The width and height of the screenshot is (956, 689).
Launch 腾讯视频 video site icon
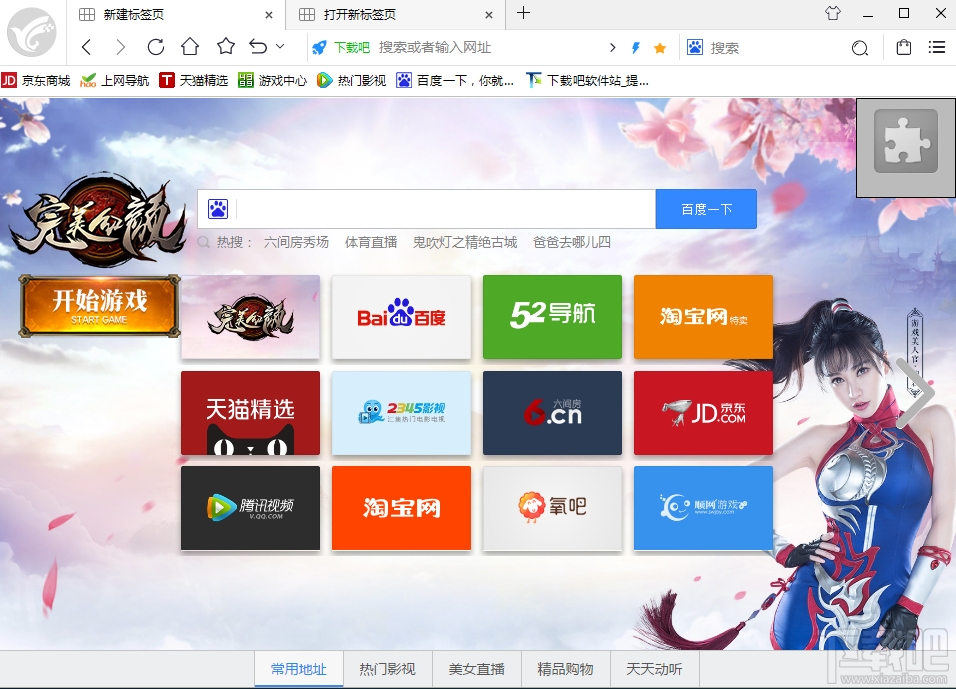point(250,508)
